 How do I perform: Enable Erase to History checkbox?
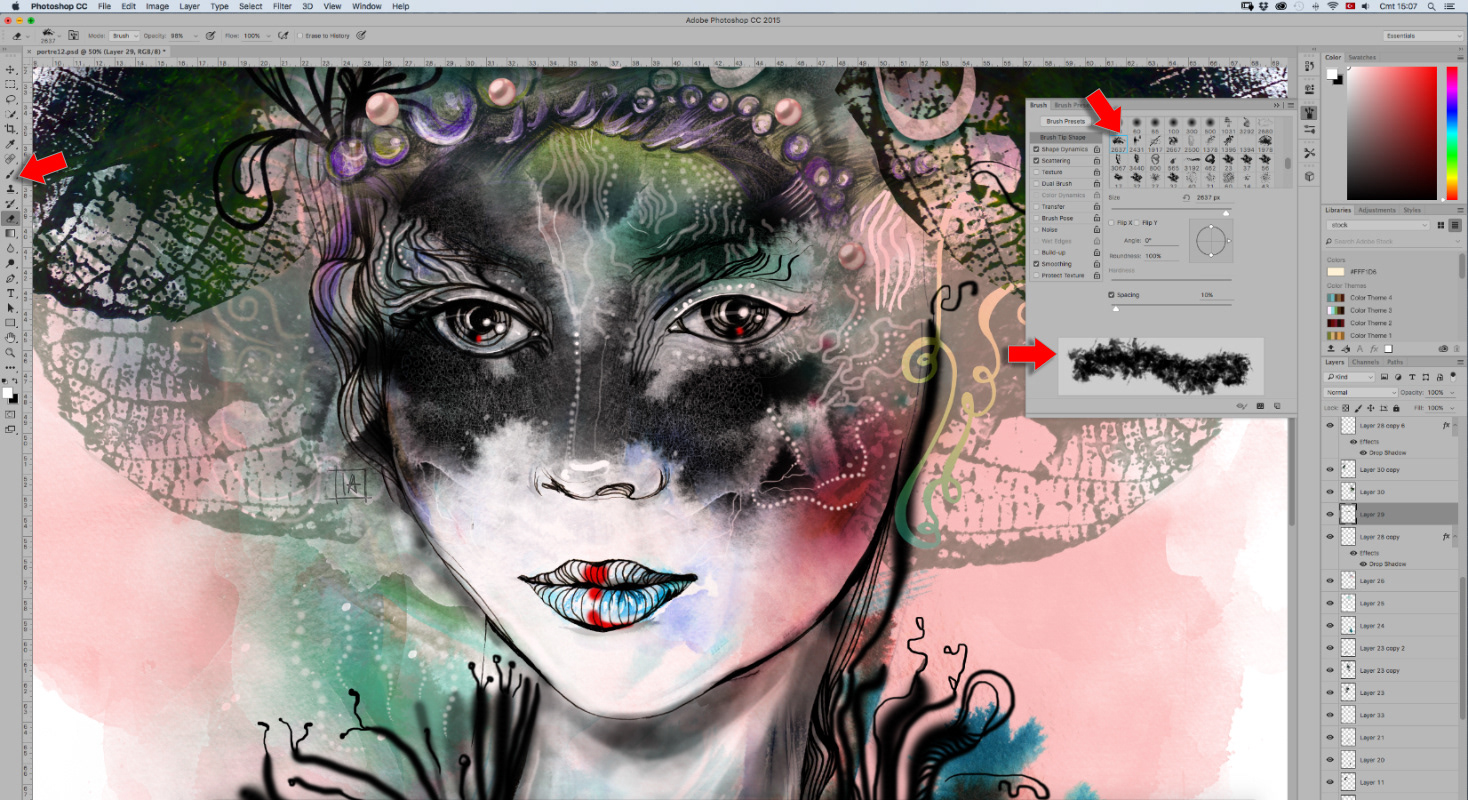300,35
